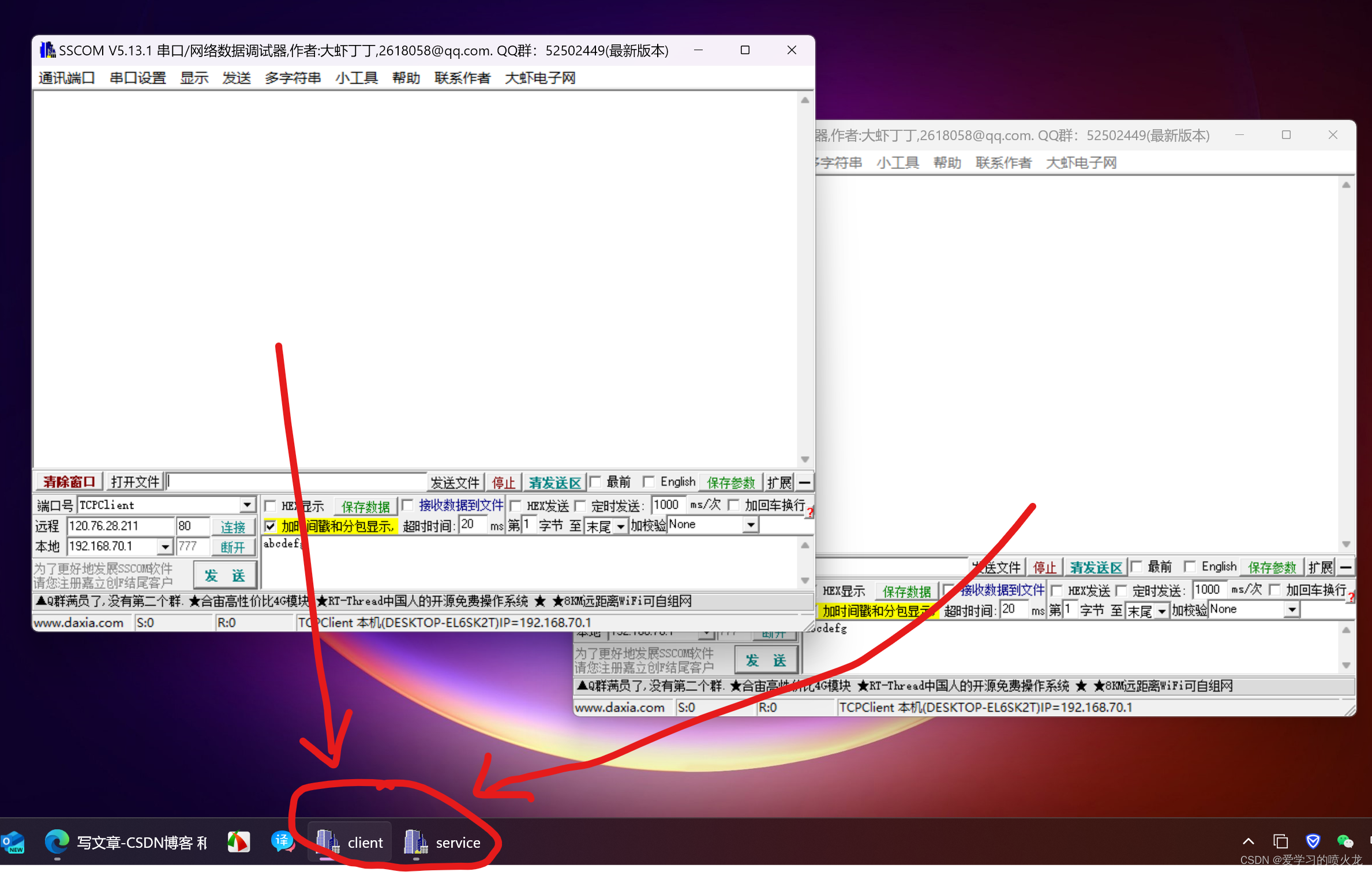Open the Outlook NEW icon on the taskbar
Viewport: 1372px width, 872px height.
pyautogui.click(x=13, y=842)
